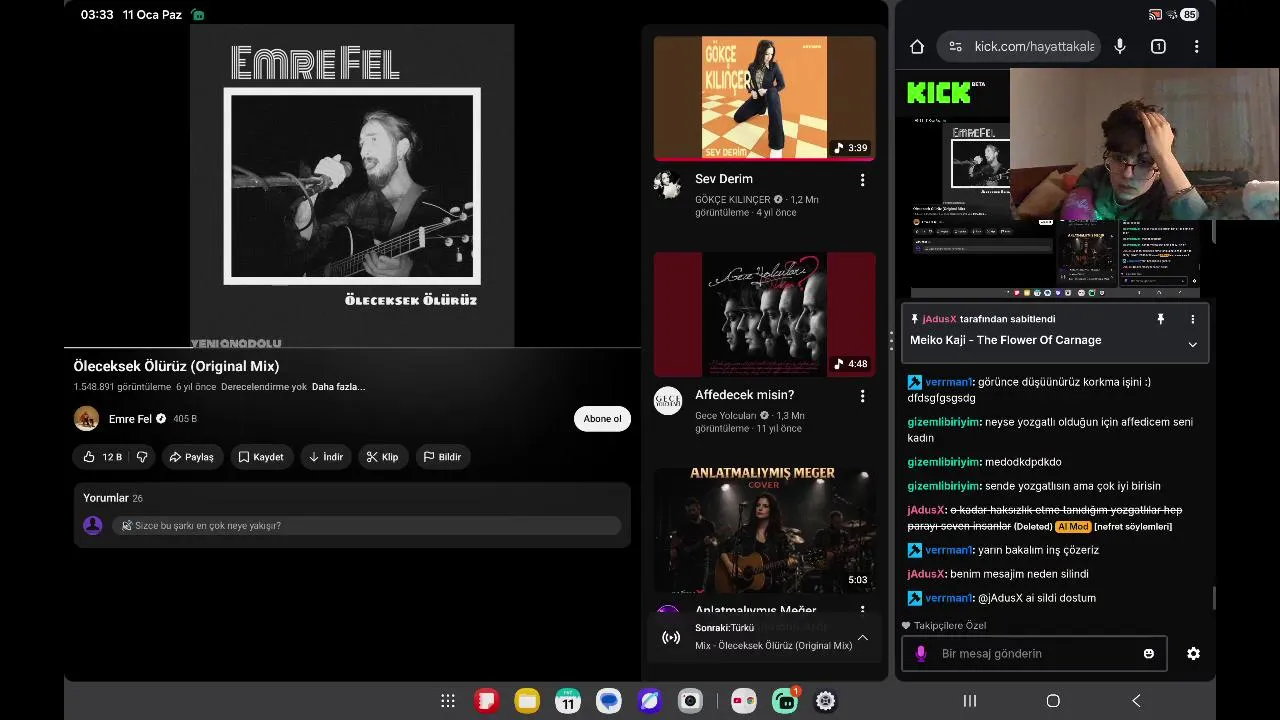Click chat identity icon in message box
Viewport: 1280px width, 720px height.
pyautogui.click(x=921, y=654)
